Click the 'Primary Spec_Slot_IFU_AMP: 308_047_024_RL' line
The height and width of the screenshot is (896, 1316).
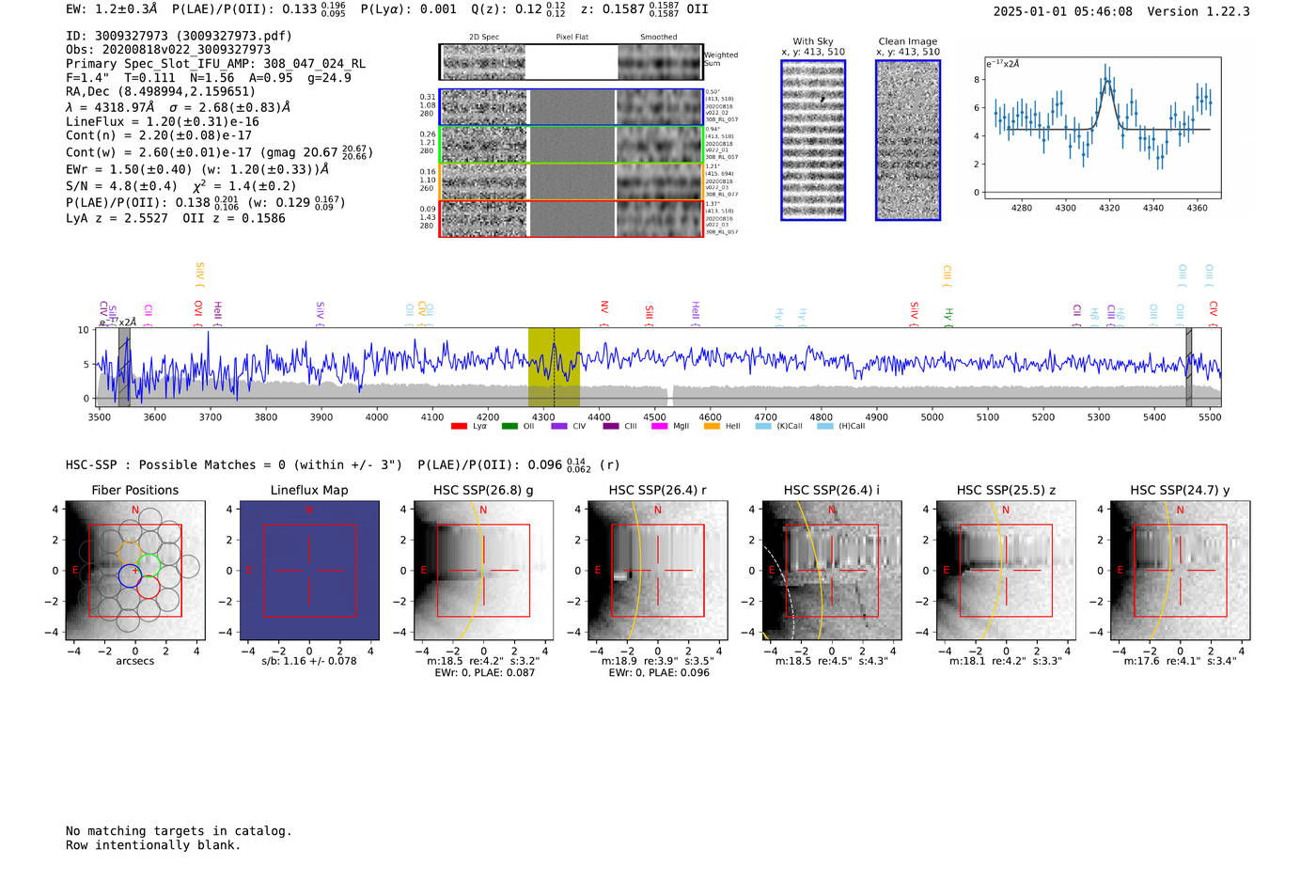(215, 64)
